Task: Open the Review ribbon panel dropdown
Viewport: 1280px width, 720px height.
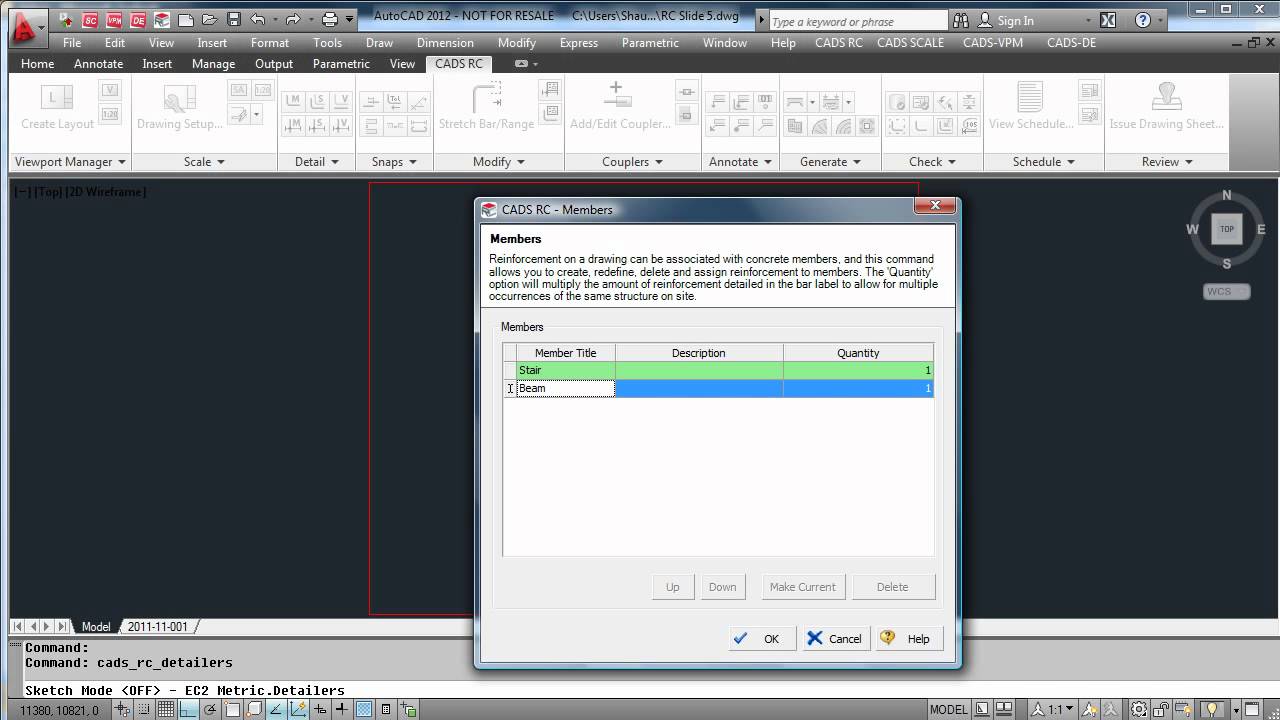Action: click(x=1167, y=162)
